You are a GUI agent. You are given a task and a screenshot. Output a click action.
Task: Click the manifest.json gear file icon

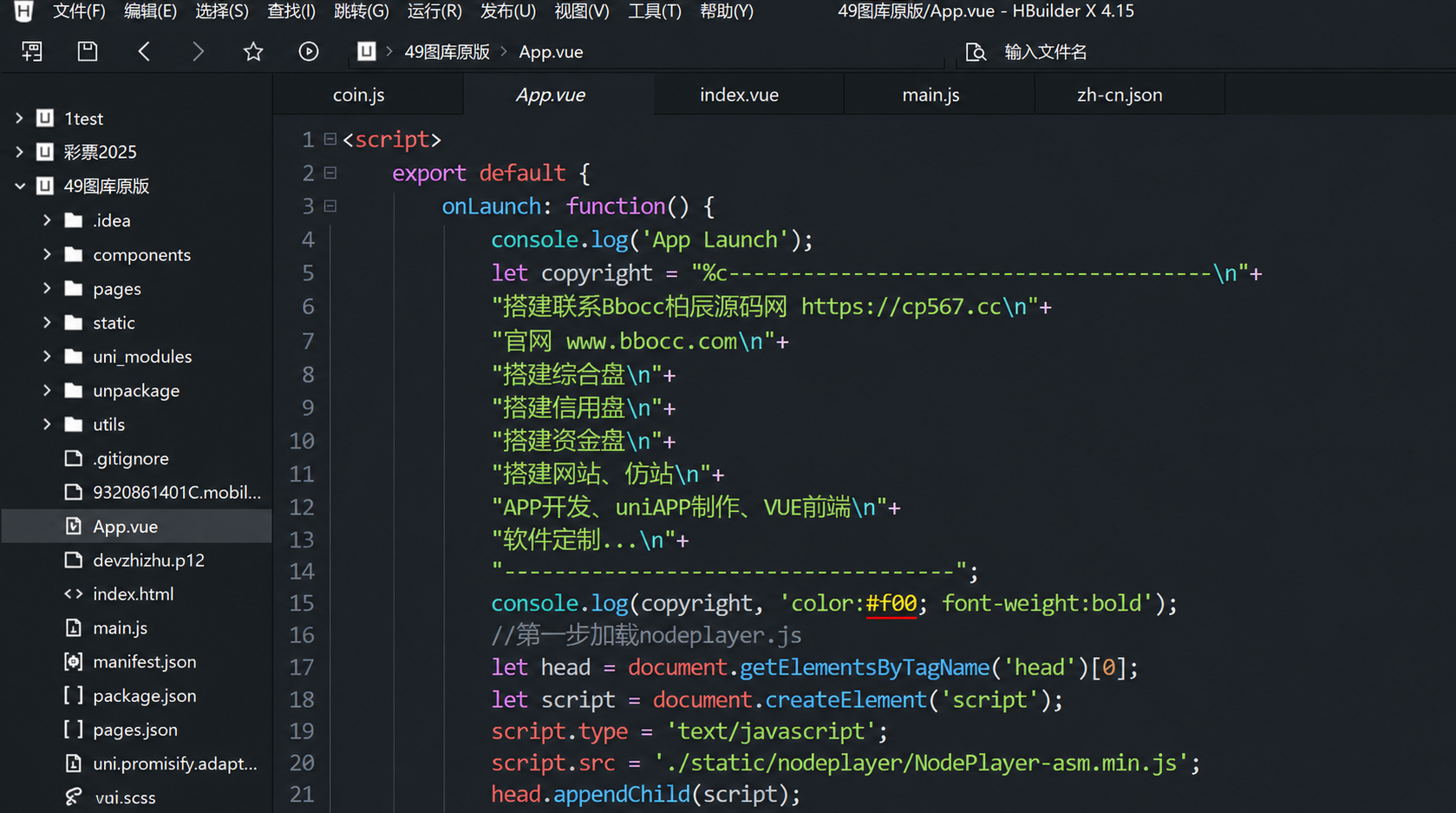(74, 662)
